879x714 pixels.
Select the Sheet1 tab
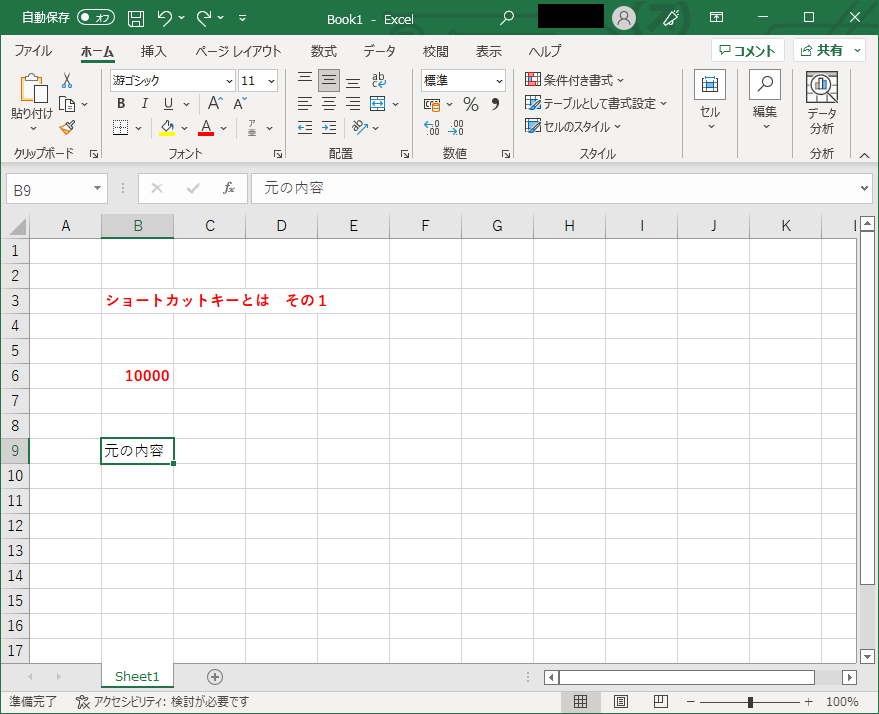click(137, 676)
